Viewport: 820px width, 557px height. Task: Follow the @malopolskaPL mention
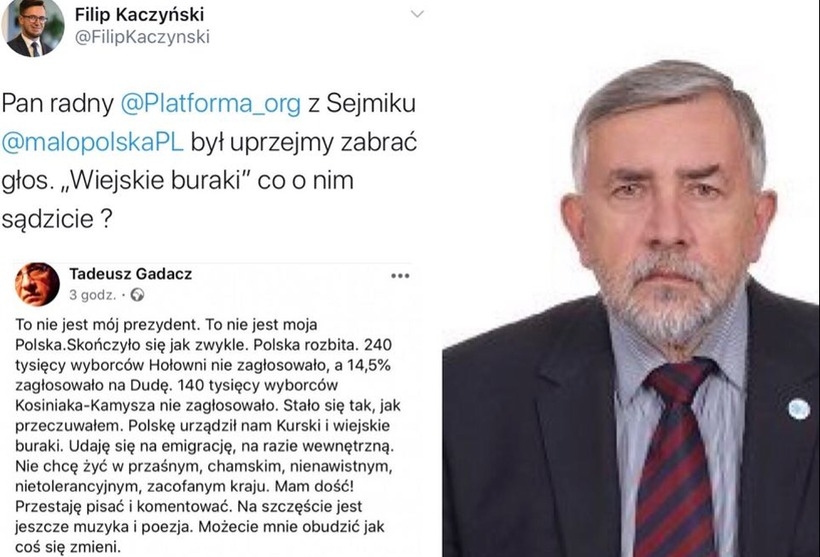pyautogui.click(x=93, y=142)
